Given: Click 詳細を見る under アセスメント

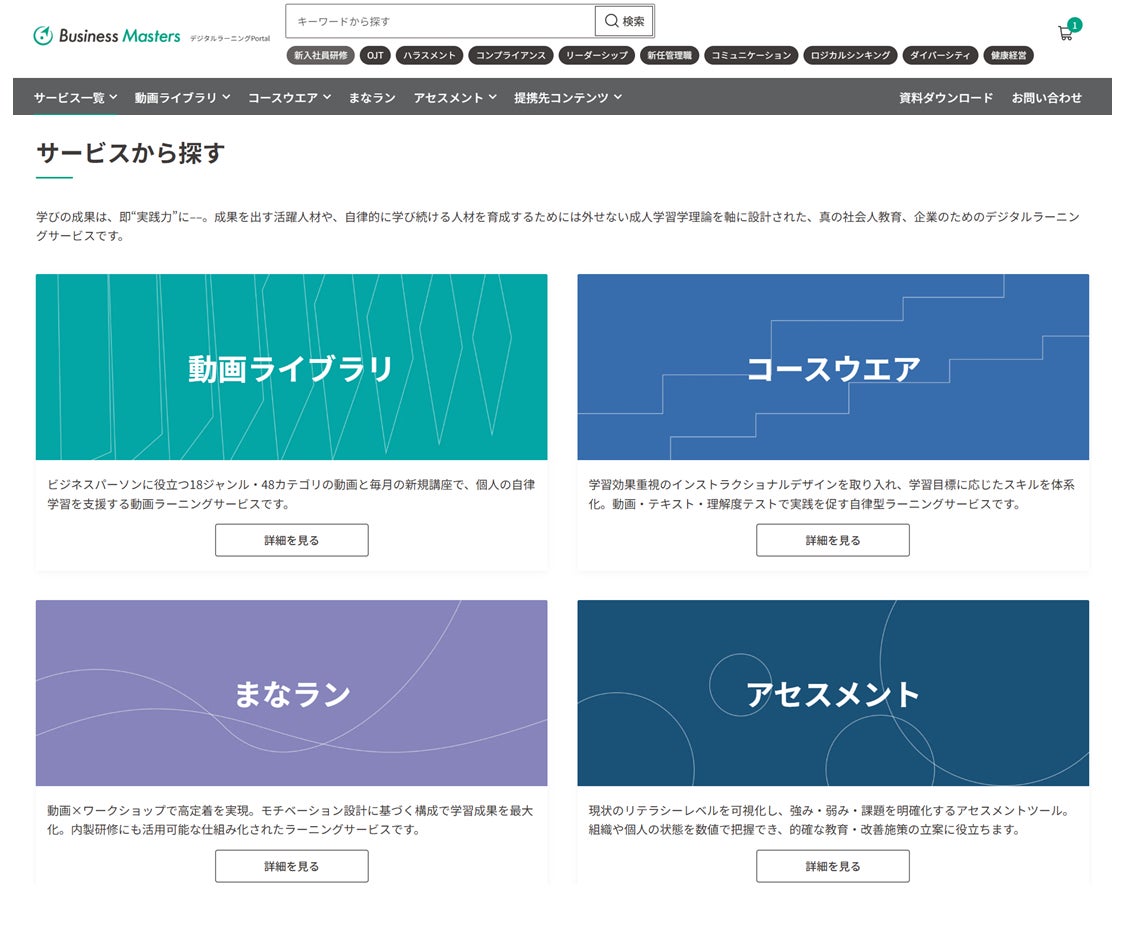Looking at the screenshot, I should [x=833, y=866].
